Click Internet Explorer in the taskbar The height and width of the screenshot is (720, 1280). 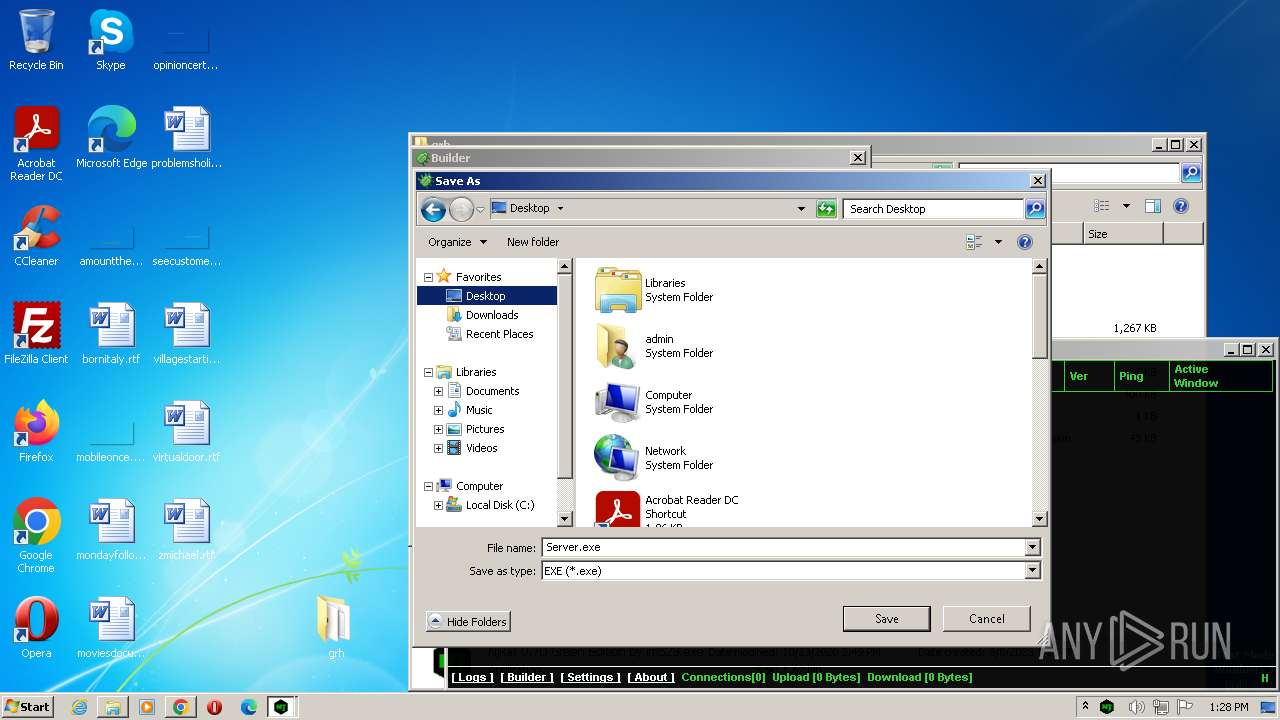(79, 707)
